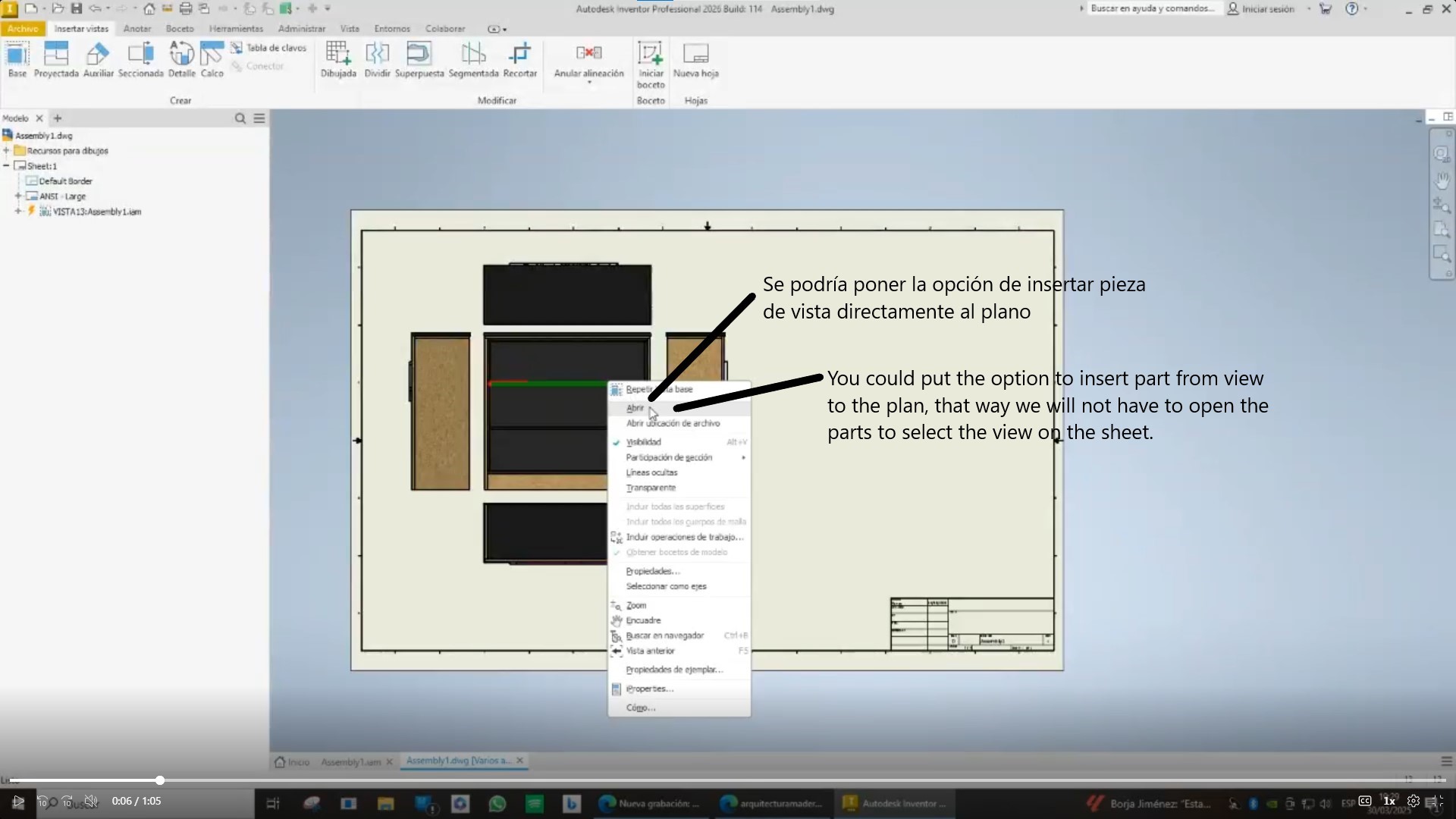
Task: Select the Proyectada view tool
Action: 57,59
